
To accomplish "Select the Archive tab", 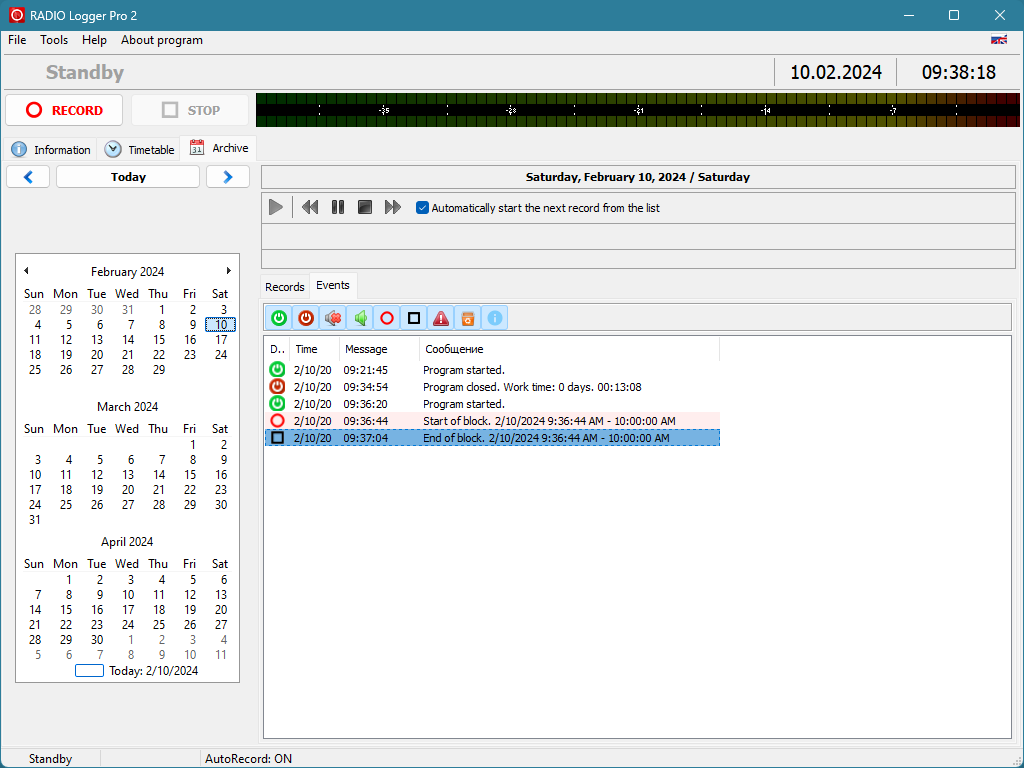I will click(219, 148).
